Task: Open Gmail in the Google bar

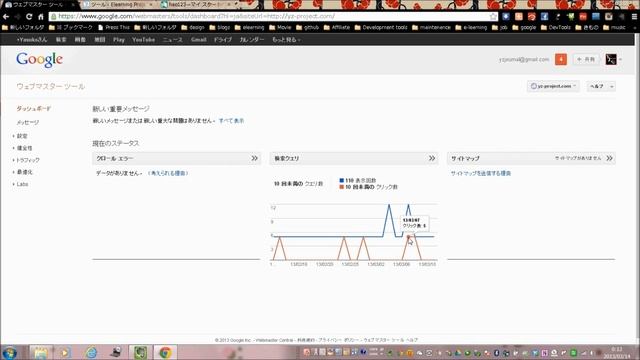Action: tap(198, 40)
